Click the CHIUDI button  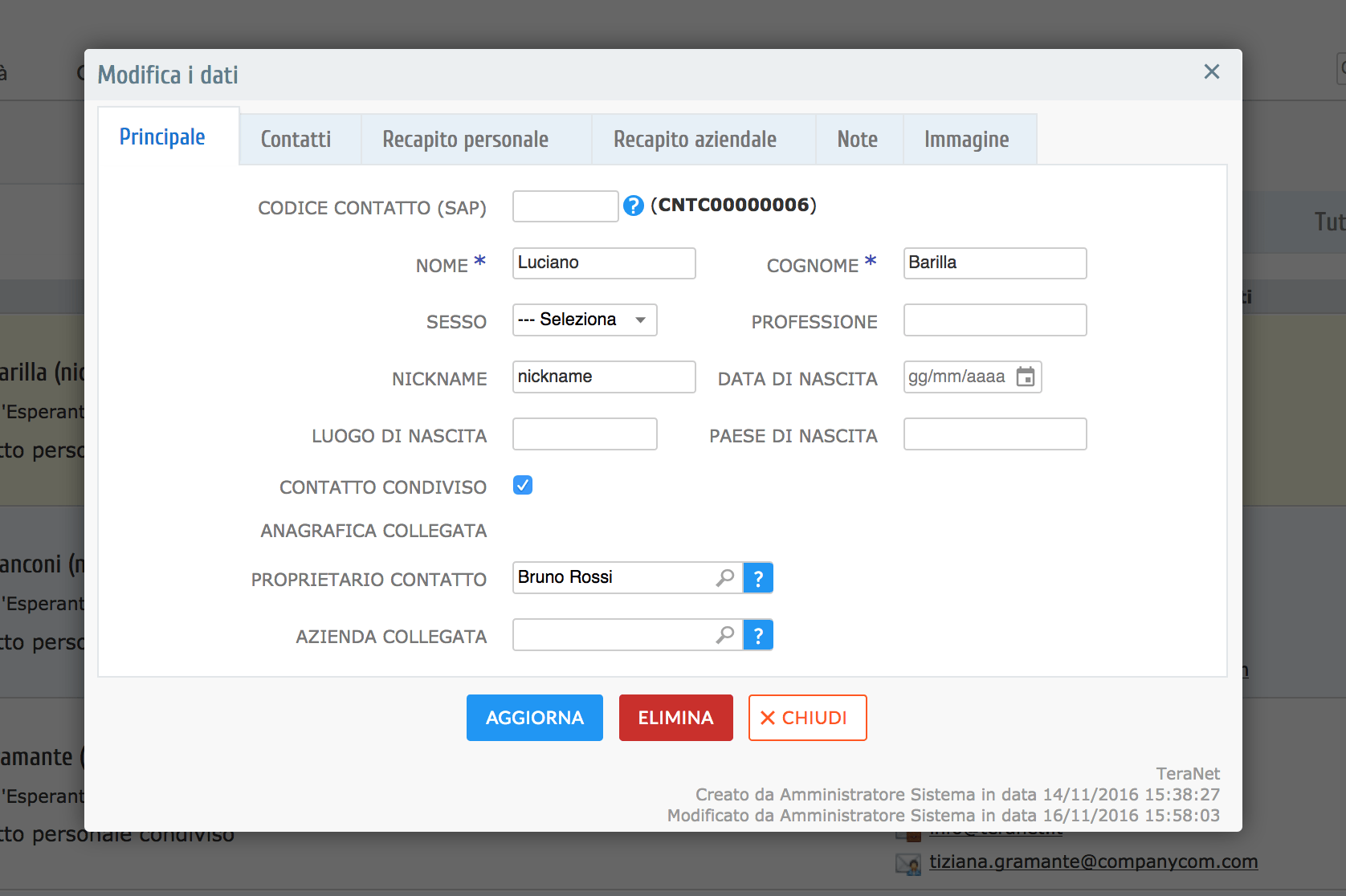(x=808, y=718)
